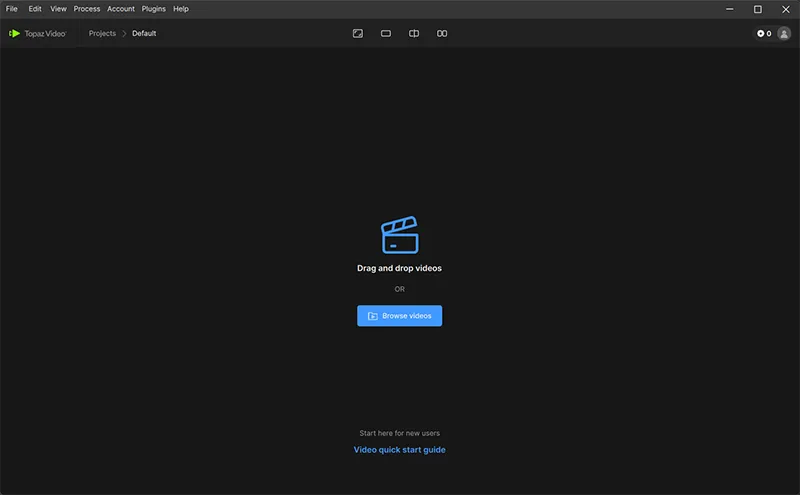Select the Default project breadcrumb
800x495 pixels.
(x=144, y=34)
